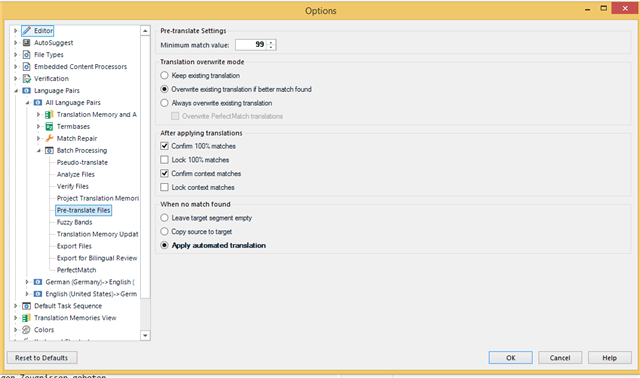Click tree scrollbar down arrow
The height and width of the screenshot is (378, 640).
145,335
